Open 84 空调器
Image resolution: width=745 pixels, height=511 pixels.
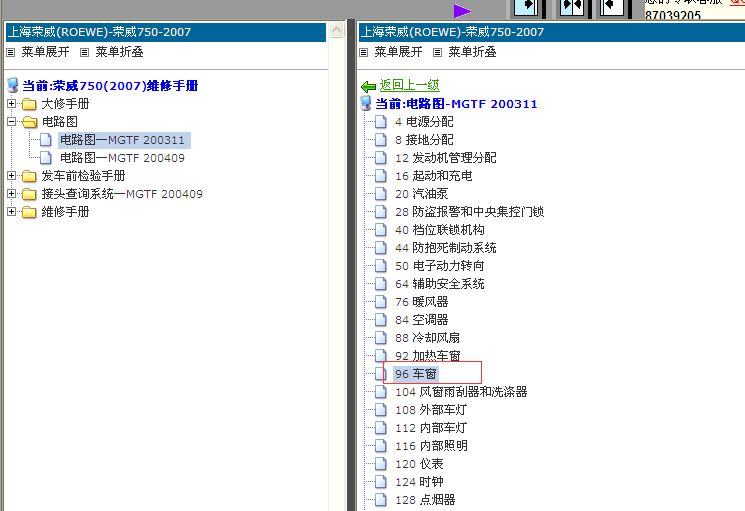[x=421, y=320]
